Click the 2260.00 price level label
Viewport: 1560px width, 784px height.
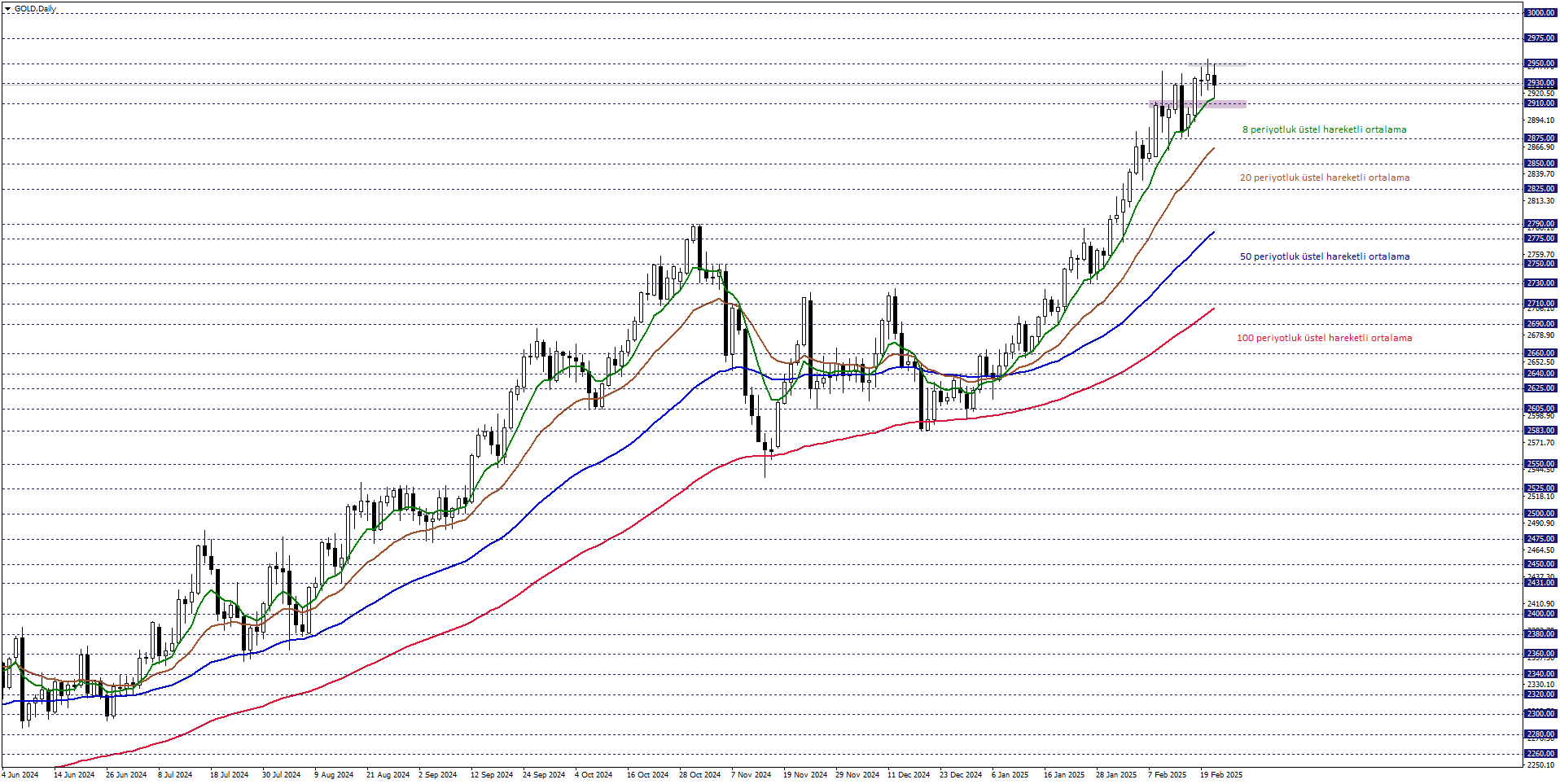click(1540, 754)
